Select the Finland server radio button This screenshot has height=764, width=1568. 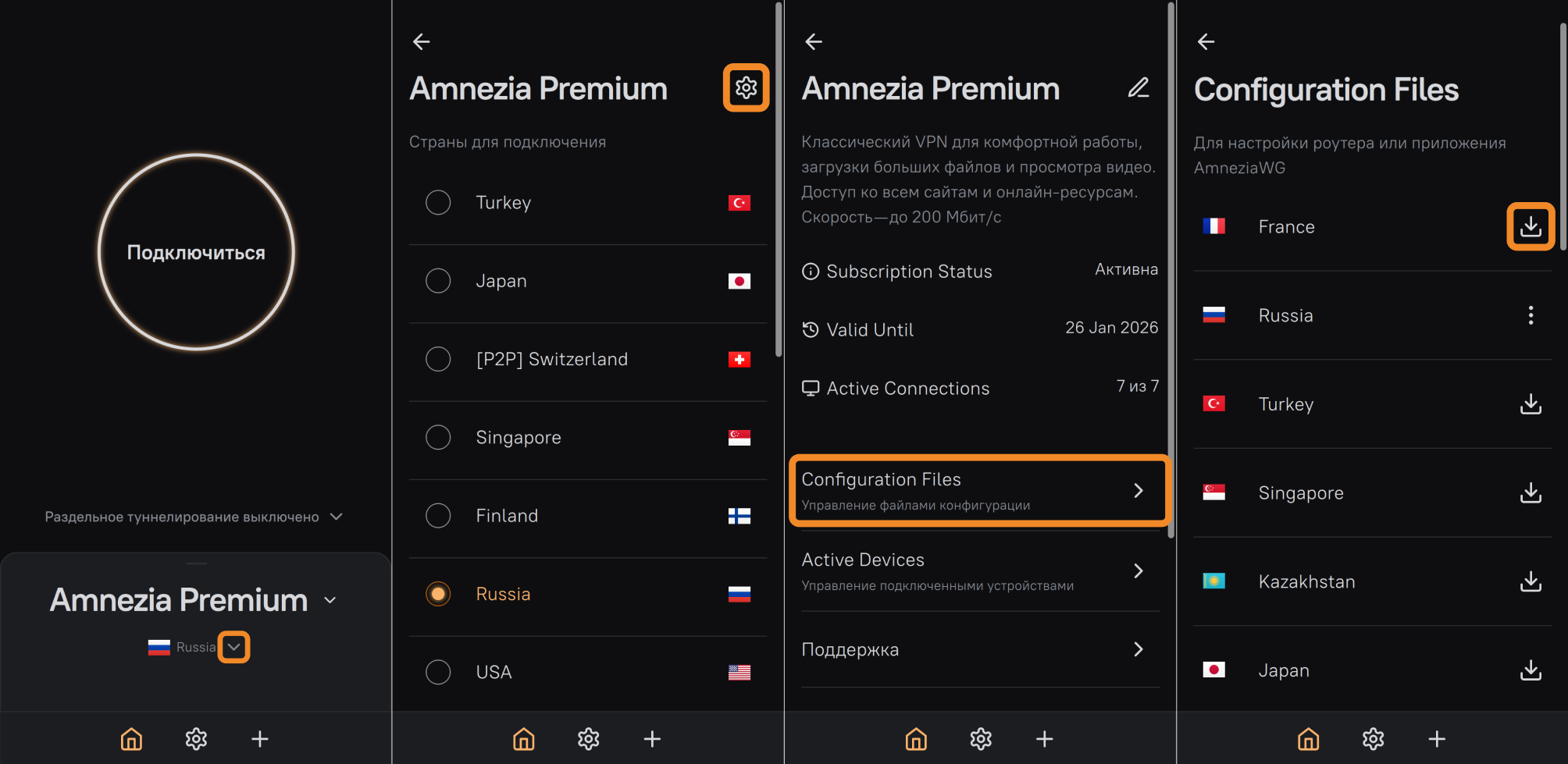pyautogui.click(x=438, y=516)
